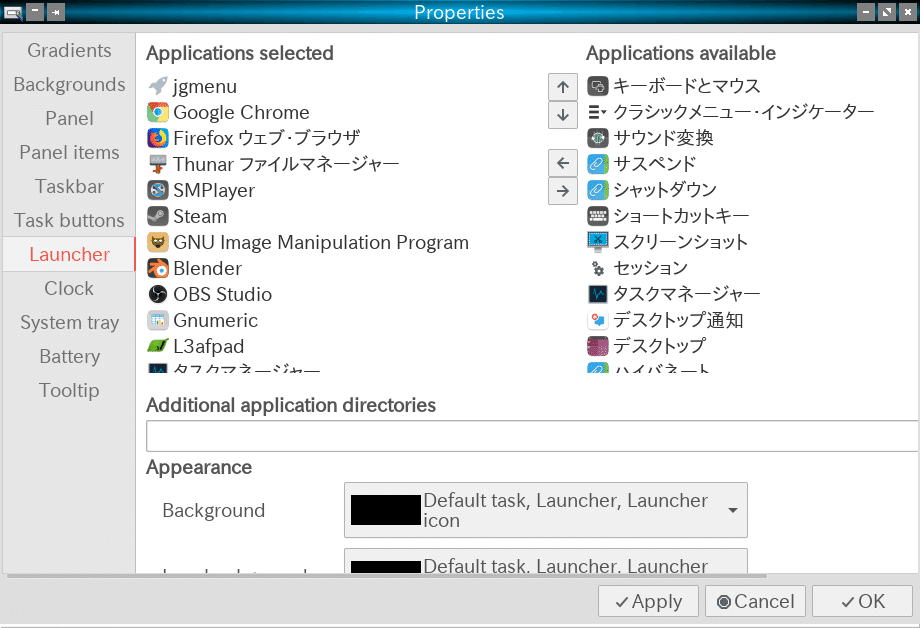Viewport: 920px width, 628px height.
Task: Select the SMPlayer launcher item
Action: click(212, 190)
